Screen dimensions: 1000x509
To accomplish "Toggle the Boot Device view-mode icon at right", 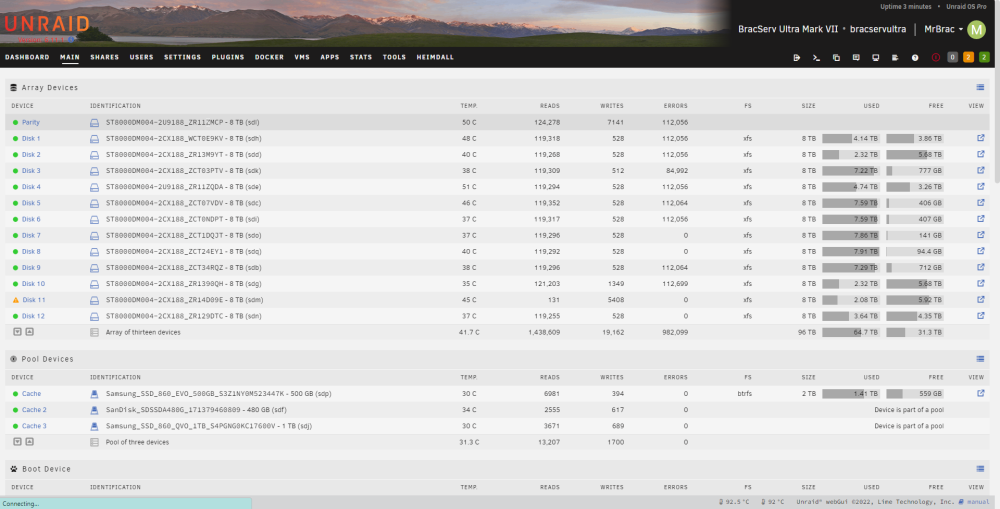I will 980,469.
